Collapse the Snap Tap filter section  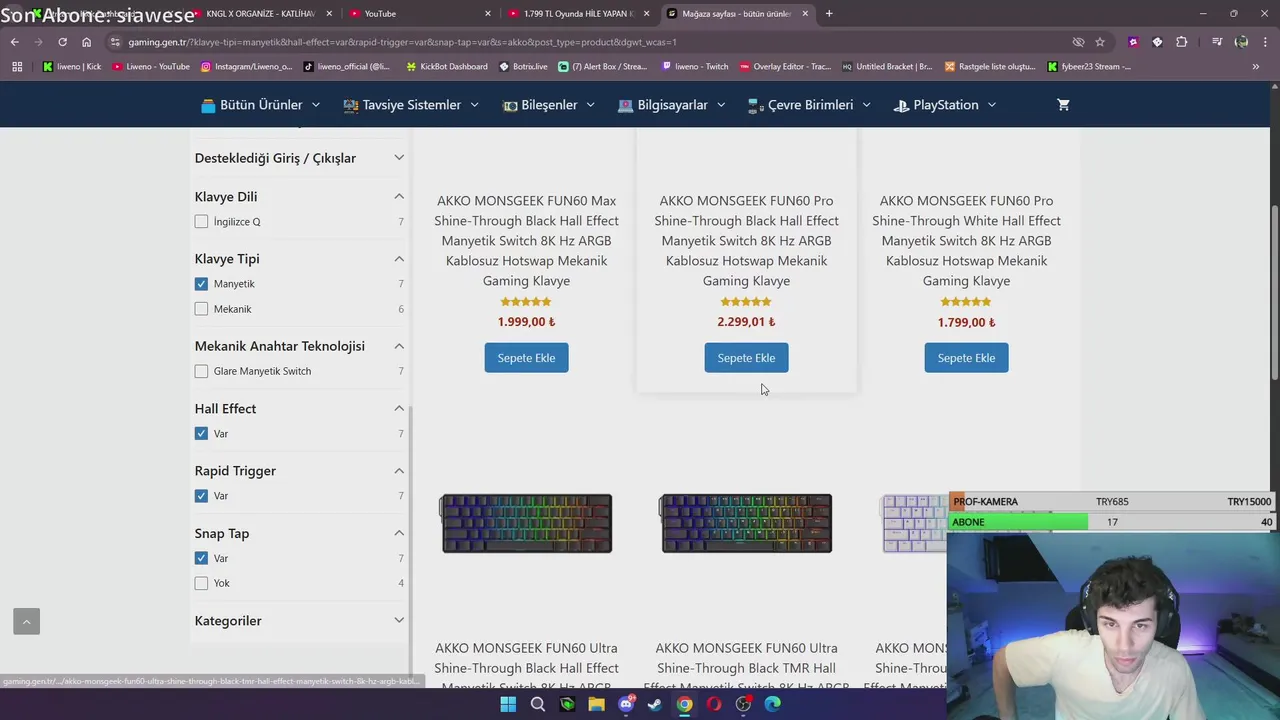[x=399, y=533]
